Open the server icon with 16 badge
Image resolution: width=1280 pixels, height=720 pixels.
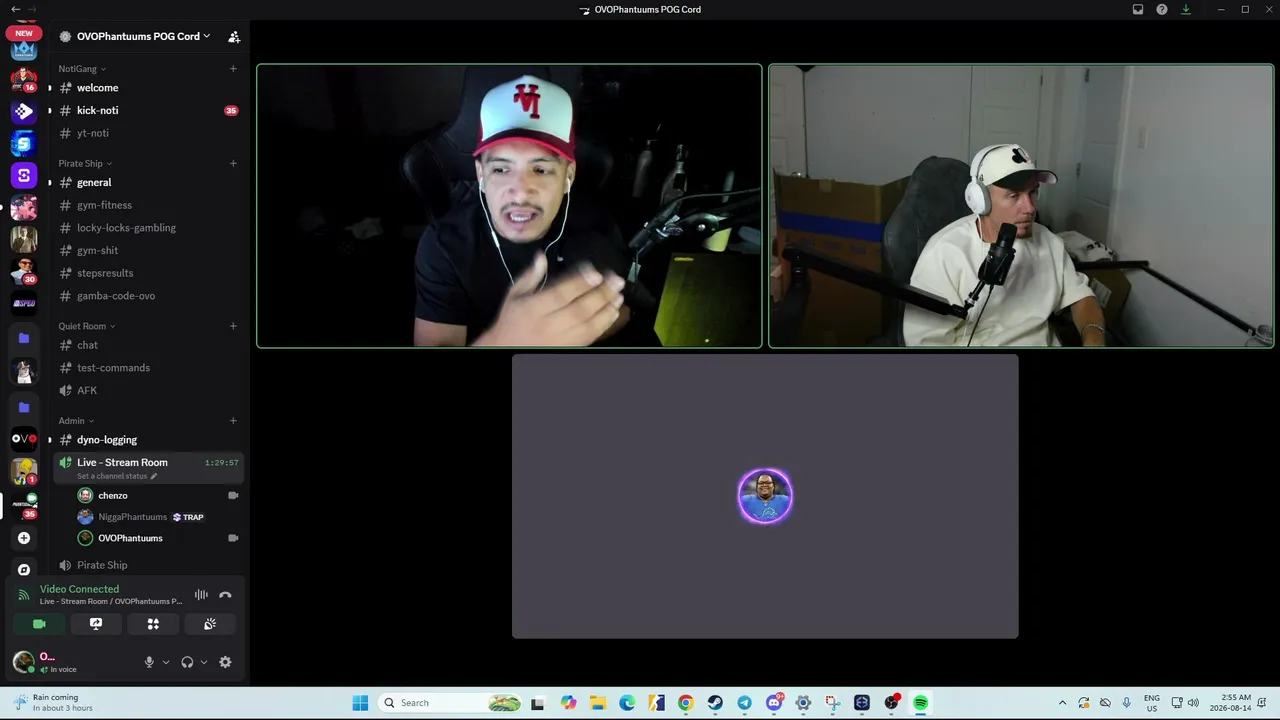24,78
